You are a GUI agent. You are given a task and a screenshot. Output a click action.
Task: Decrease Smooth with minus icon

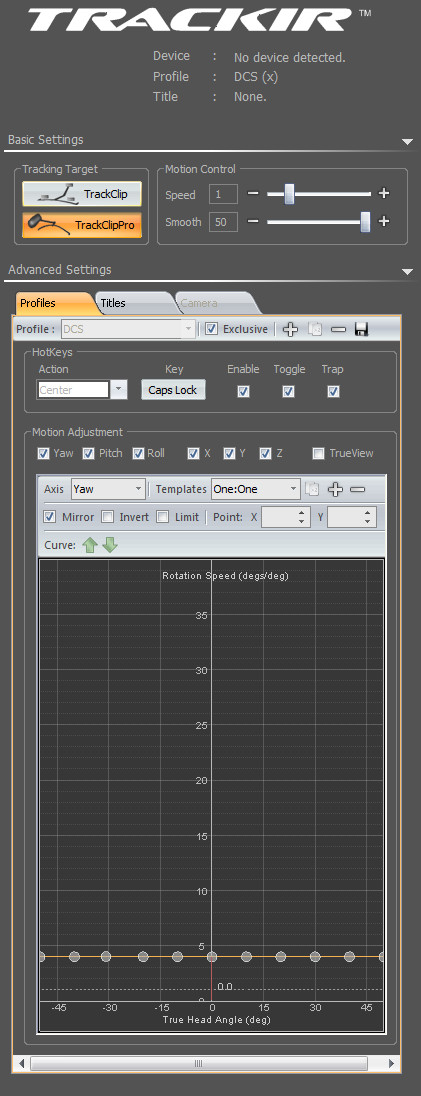click(253, 222)
